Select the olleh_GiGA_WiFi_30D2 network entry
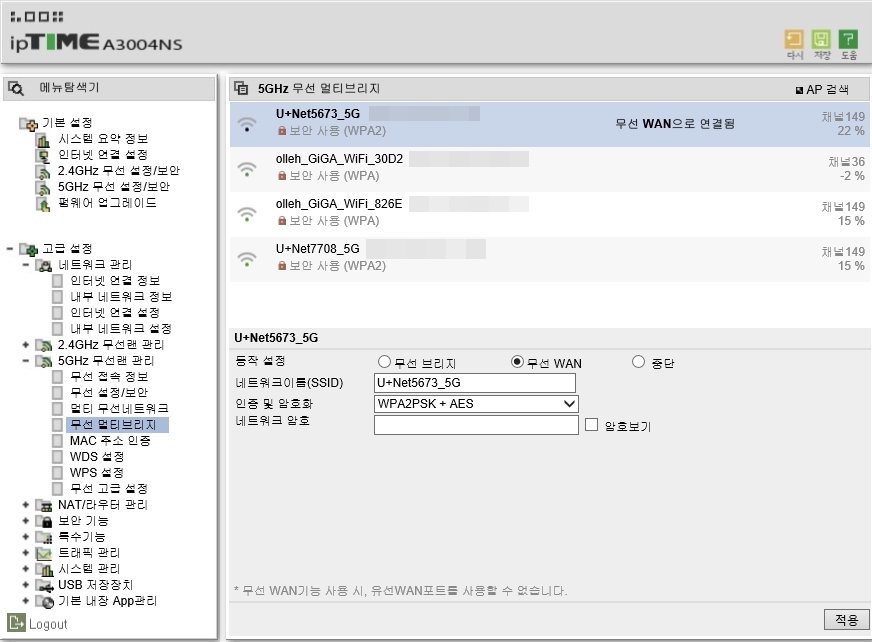Image resolution: width=872 pixels, height=642 pixels. click(549, 168)
